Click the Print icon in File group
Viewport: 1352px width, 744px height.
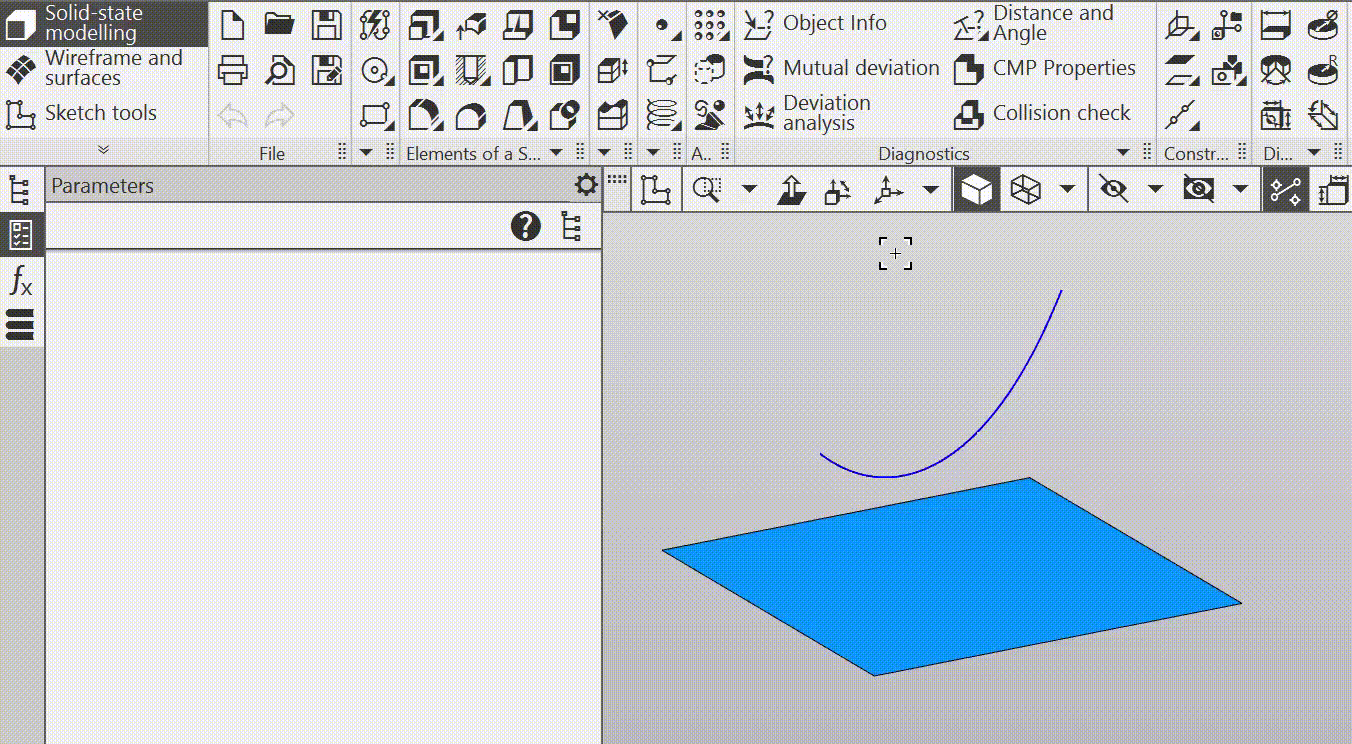click(x=232, y=70)
